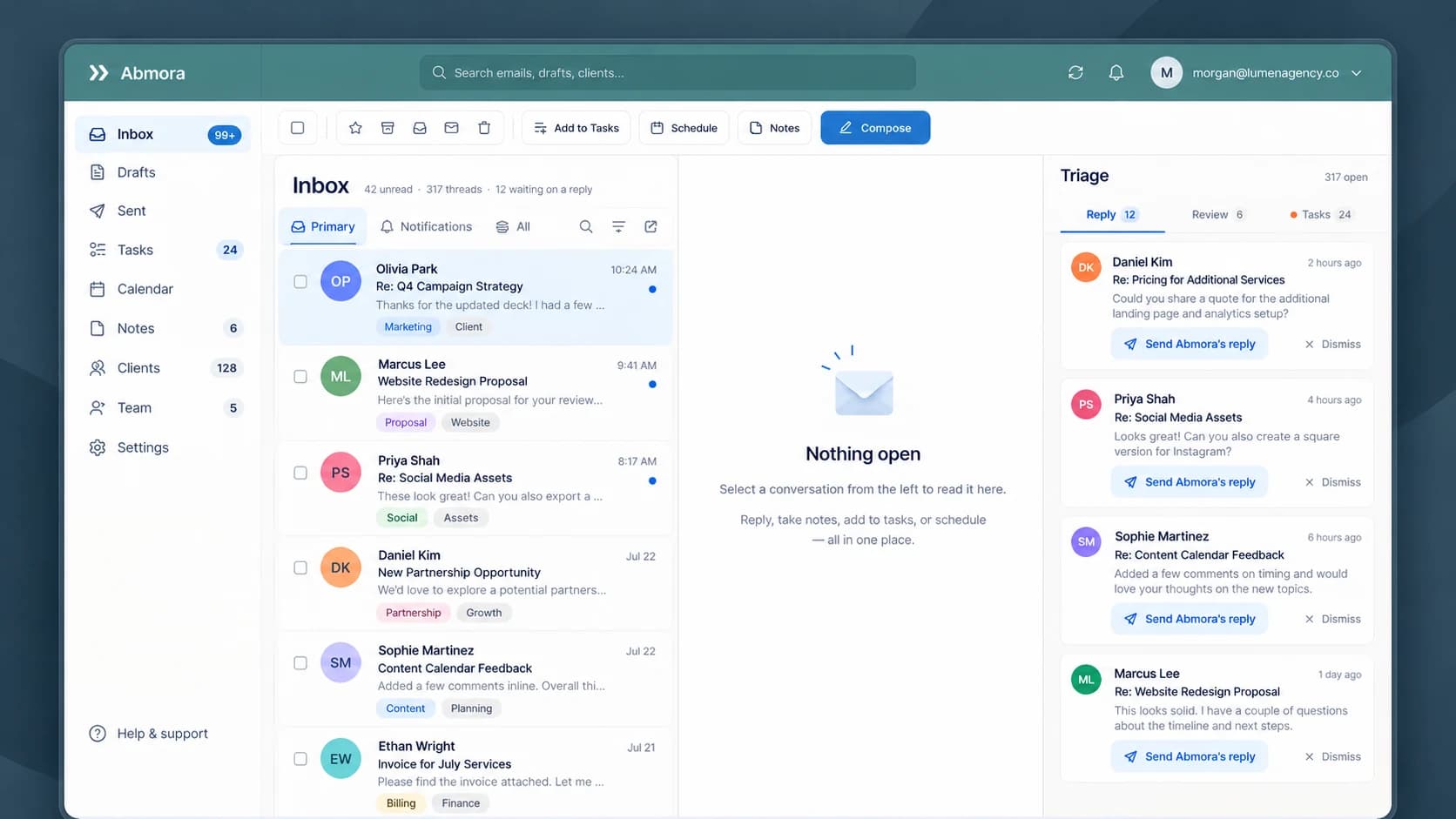Delete emails using the trash icon
The height and width of the screenshot is (819, 1456).
click(x=484, y=128)
